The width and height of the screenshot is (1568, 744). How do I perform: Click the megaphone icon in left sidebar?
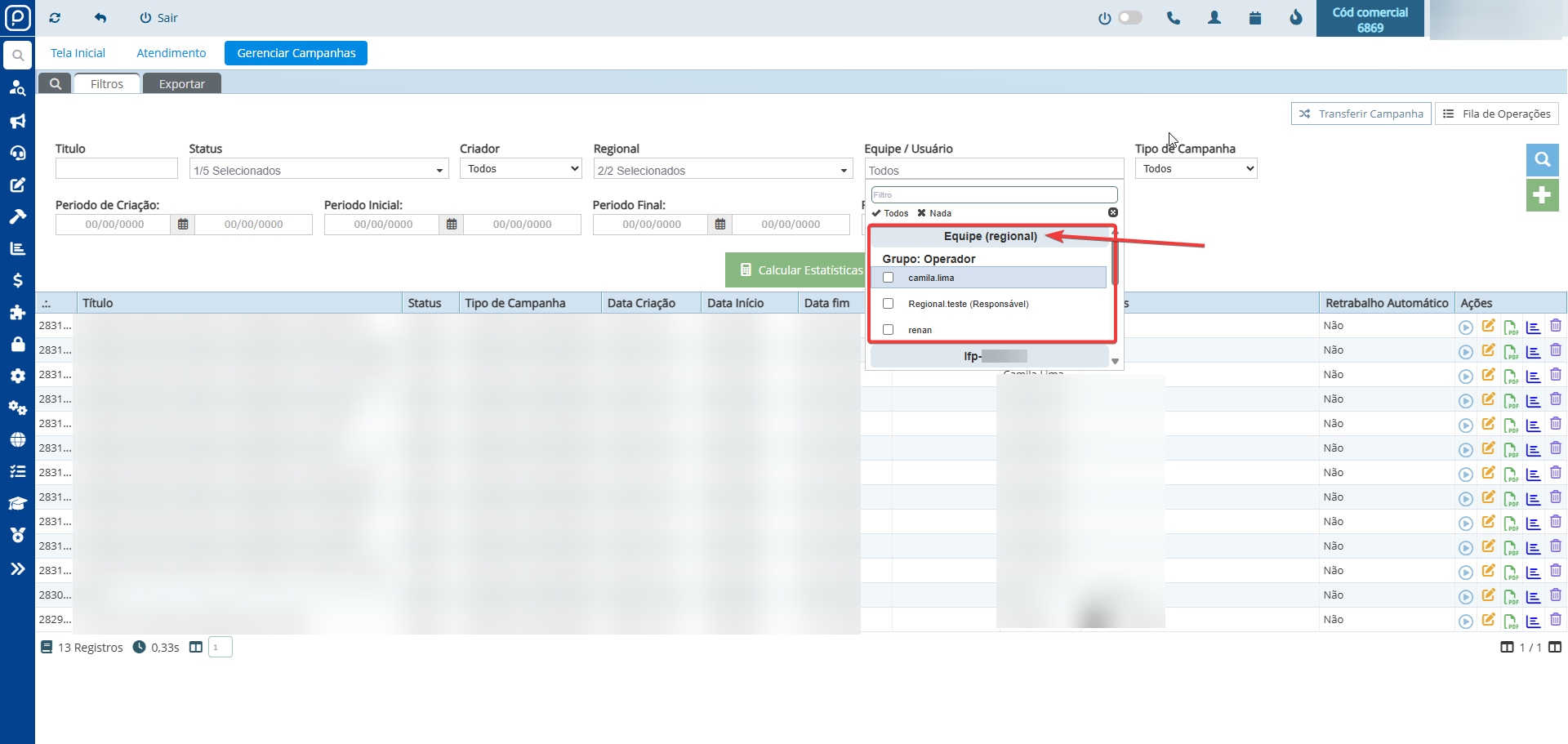[17, 121]
